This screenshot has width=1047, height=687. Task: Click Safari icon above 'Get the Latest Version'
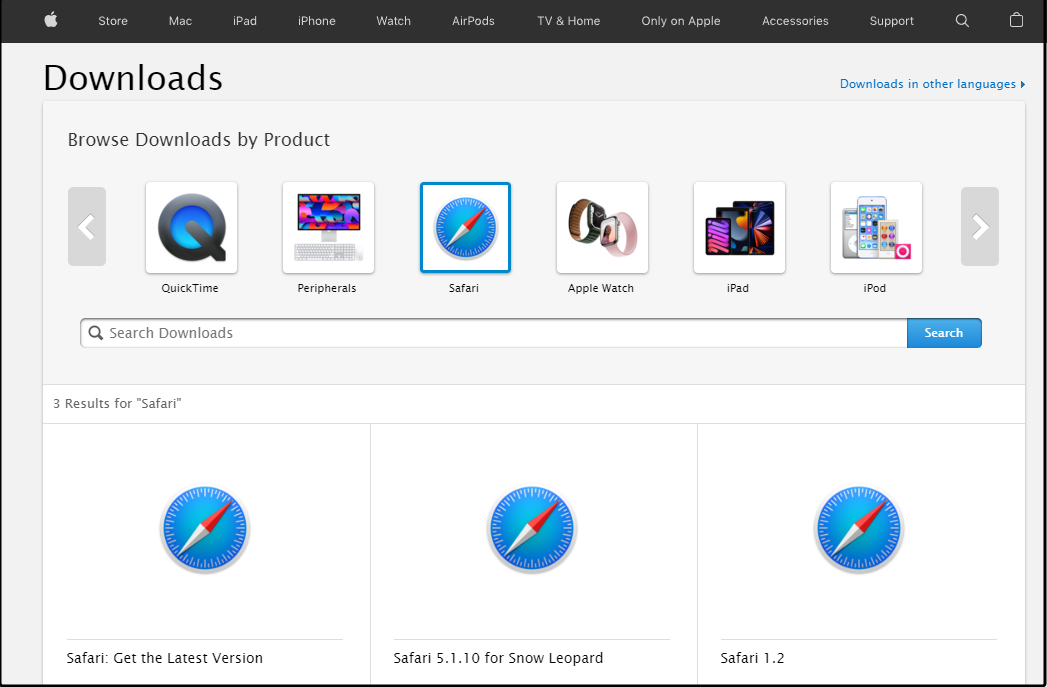205,528
